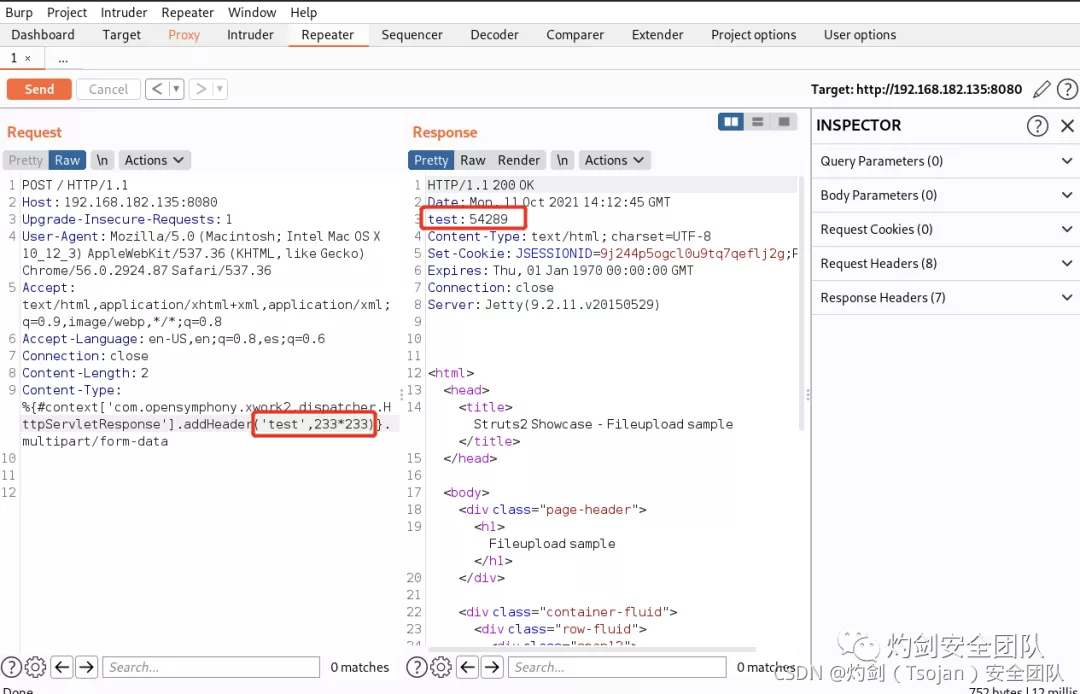This screenshot has height=694, width=1080.
Task: Edit target with the pencil icon
Action: pos(1041,89)
